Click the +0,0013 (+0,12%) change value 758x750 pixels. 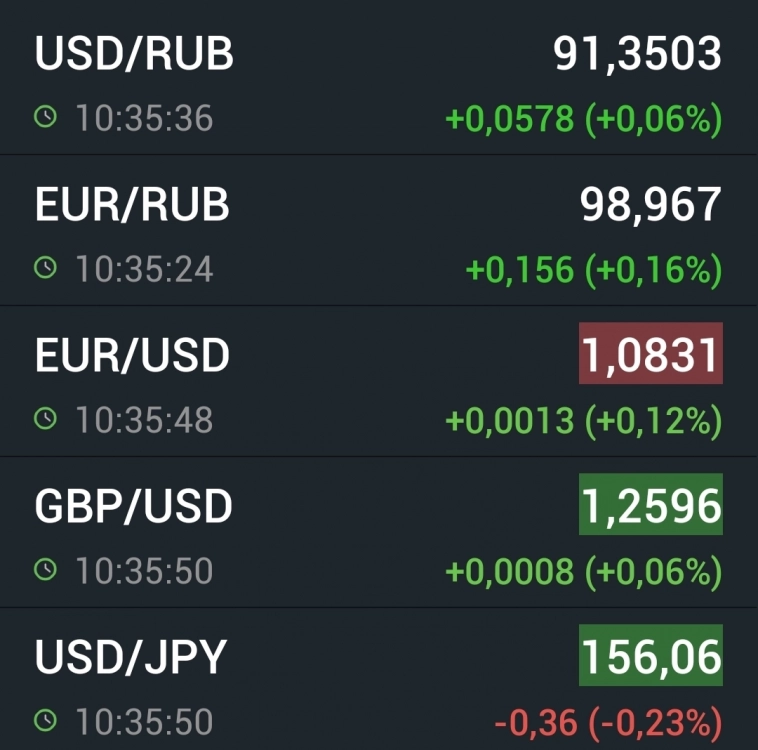tap(583, 421)
